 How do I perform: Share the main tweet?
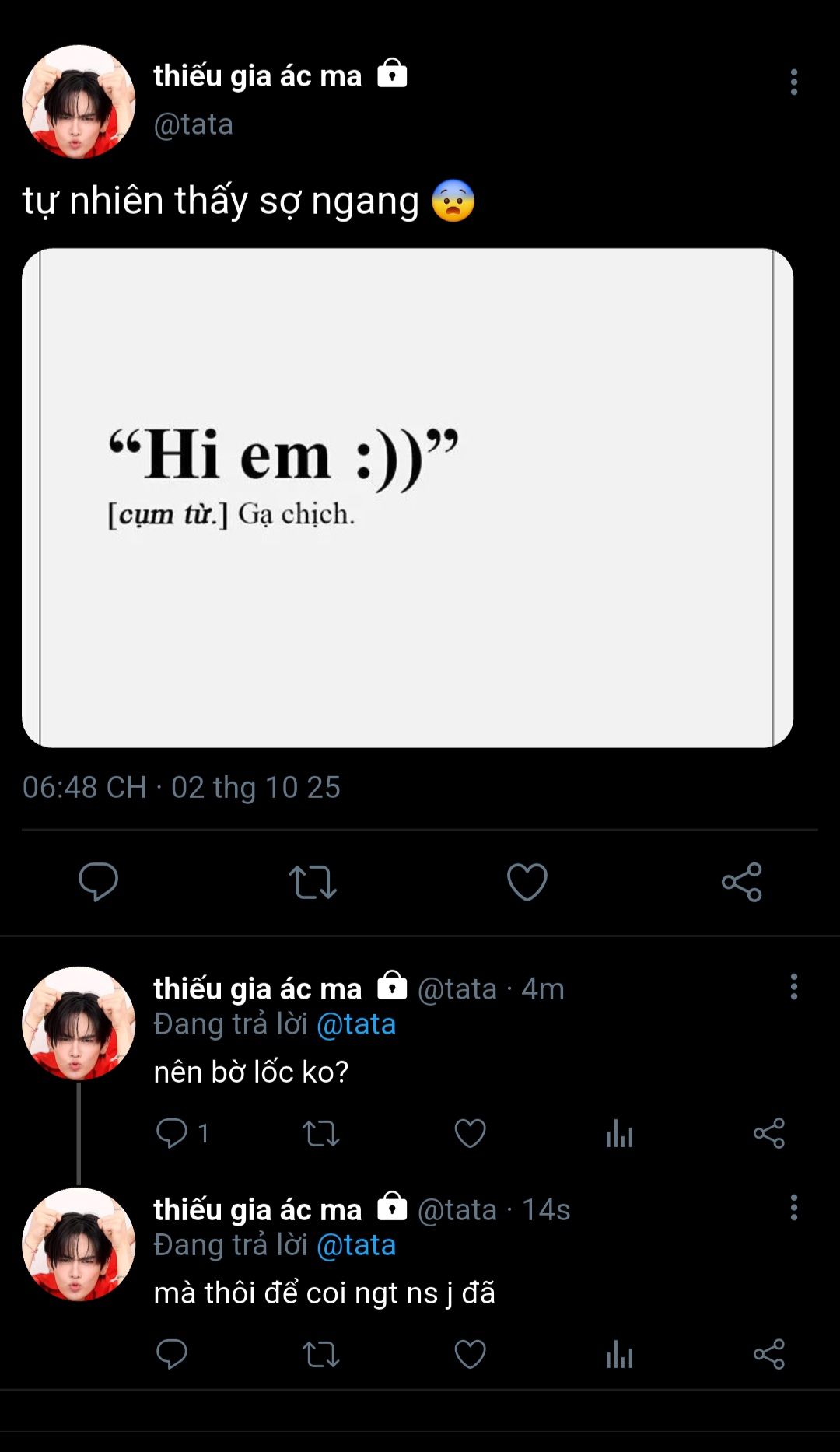741,882
